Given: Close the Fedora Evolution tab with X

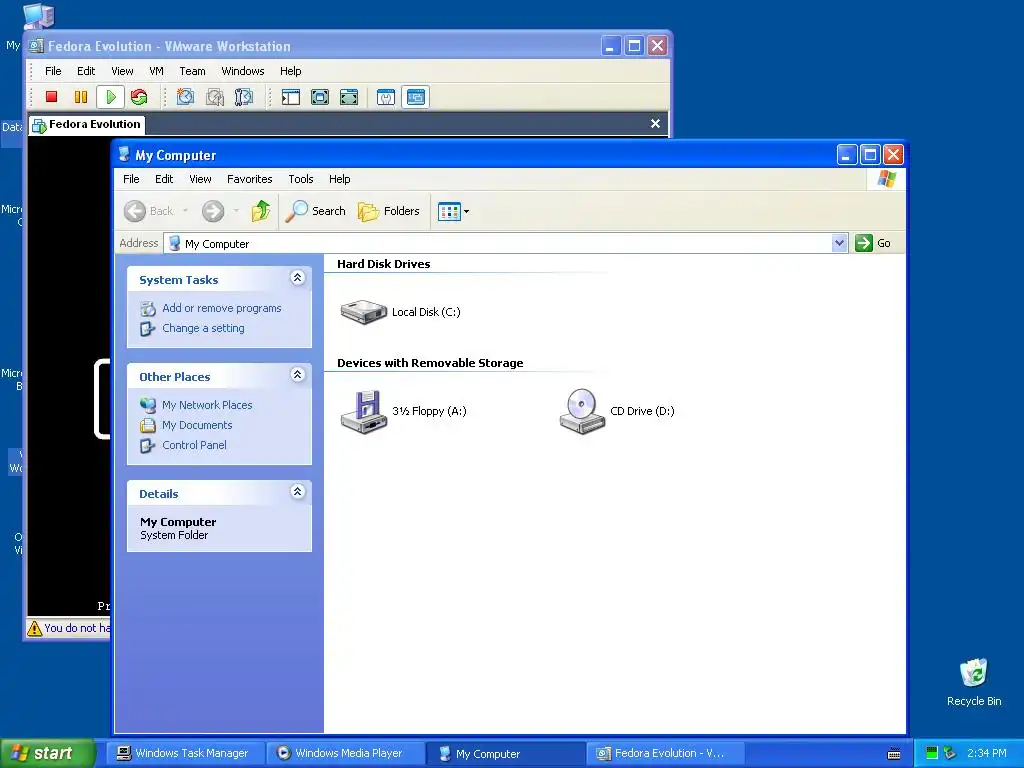Looking at the screenshot, I should click(655, 123).
